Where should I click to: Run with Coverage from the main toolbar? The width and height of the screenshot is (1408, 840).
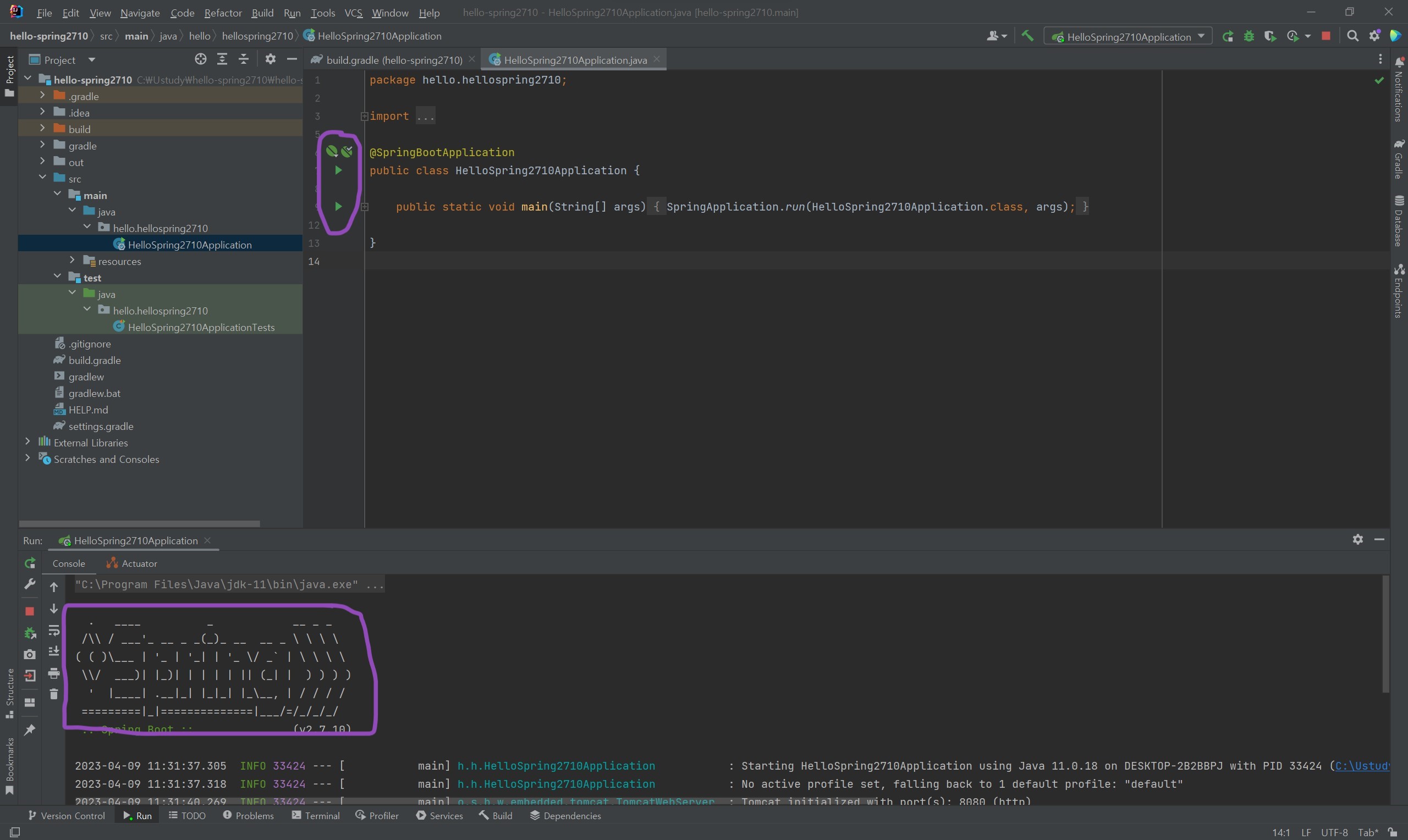pyautogui.click(x=1270, y=36)
